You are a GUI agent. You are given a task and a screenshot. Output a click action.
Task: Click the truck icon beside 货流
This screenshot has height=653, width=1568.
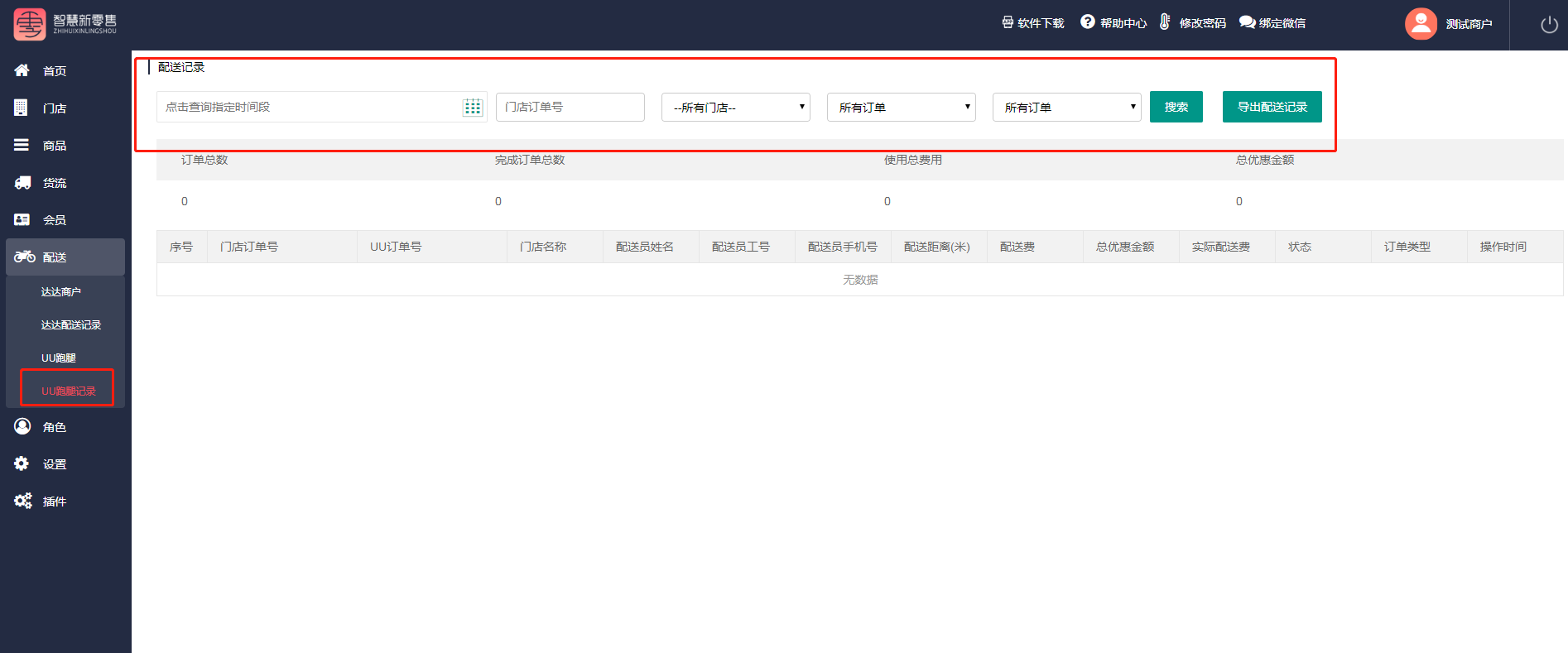tap(22, 182)
